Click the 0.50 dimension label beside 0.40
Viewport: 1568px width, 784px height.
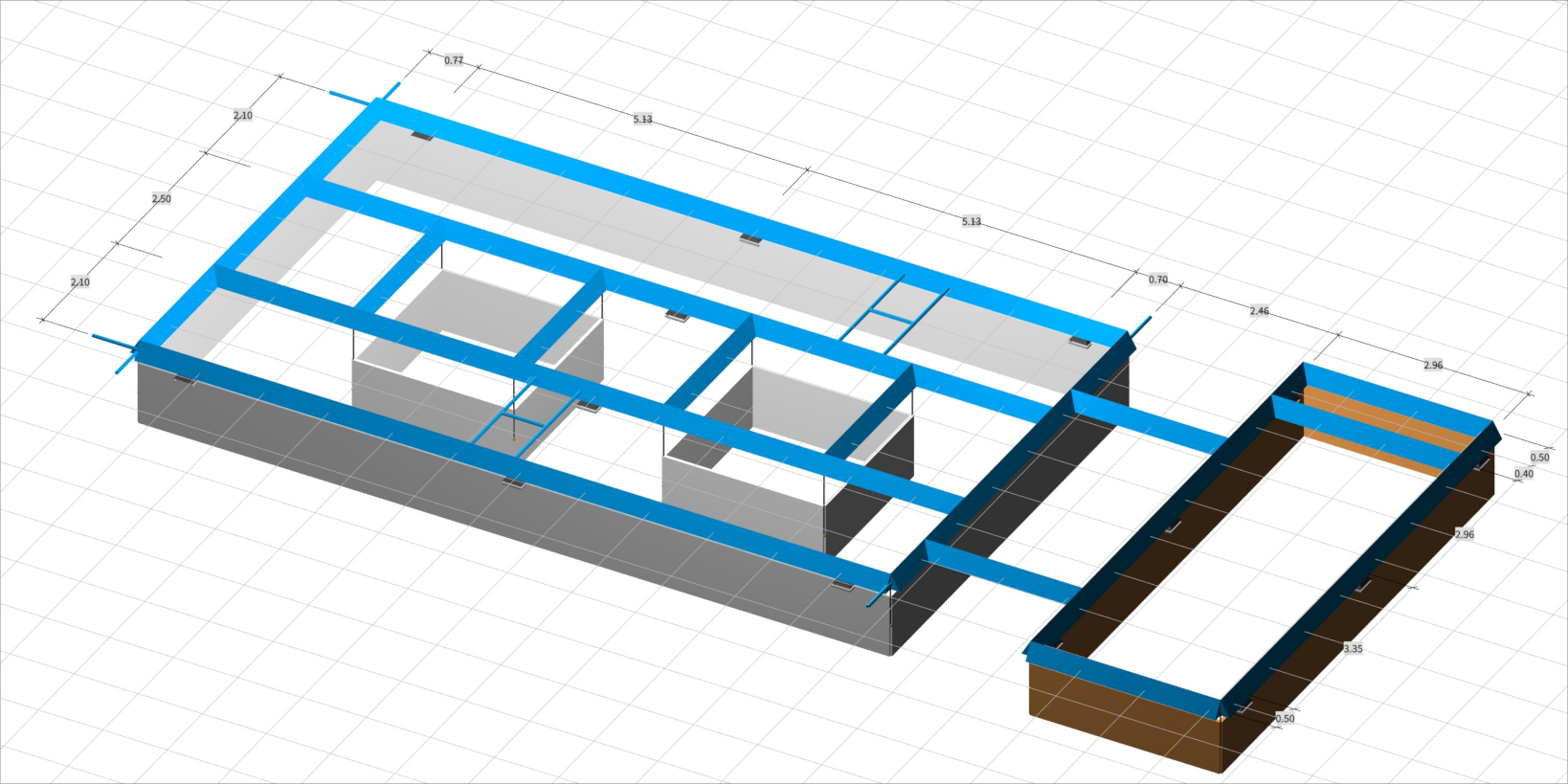(1539, 458)
